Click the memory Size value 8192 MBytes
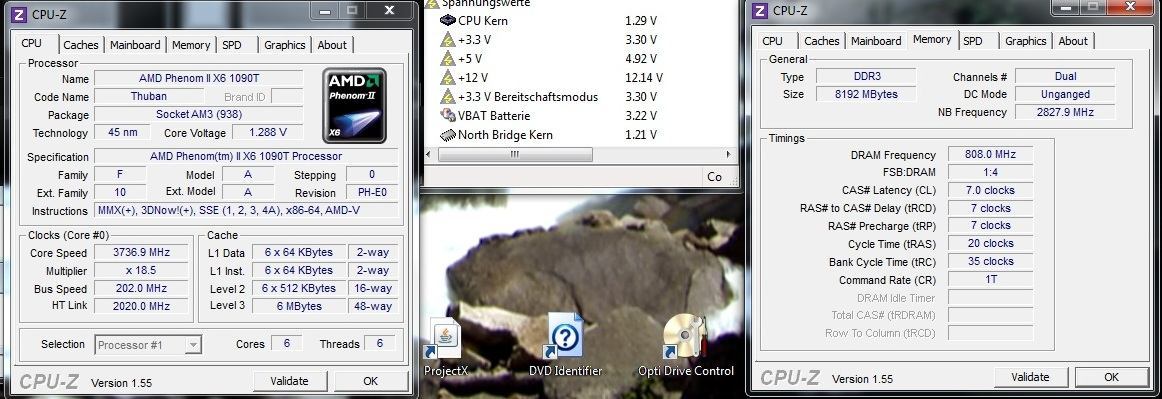This screenshot has width=1162, height=399. point(866,94)
